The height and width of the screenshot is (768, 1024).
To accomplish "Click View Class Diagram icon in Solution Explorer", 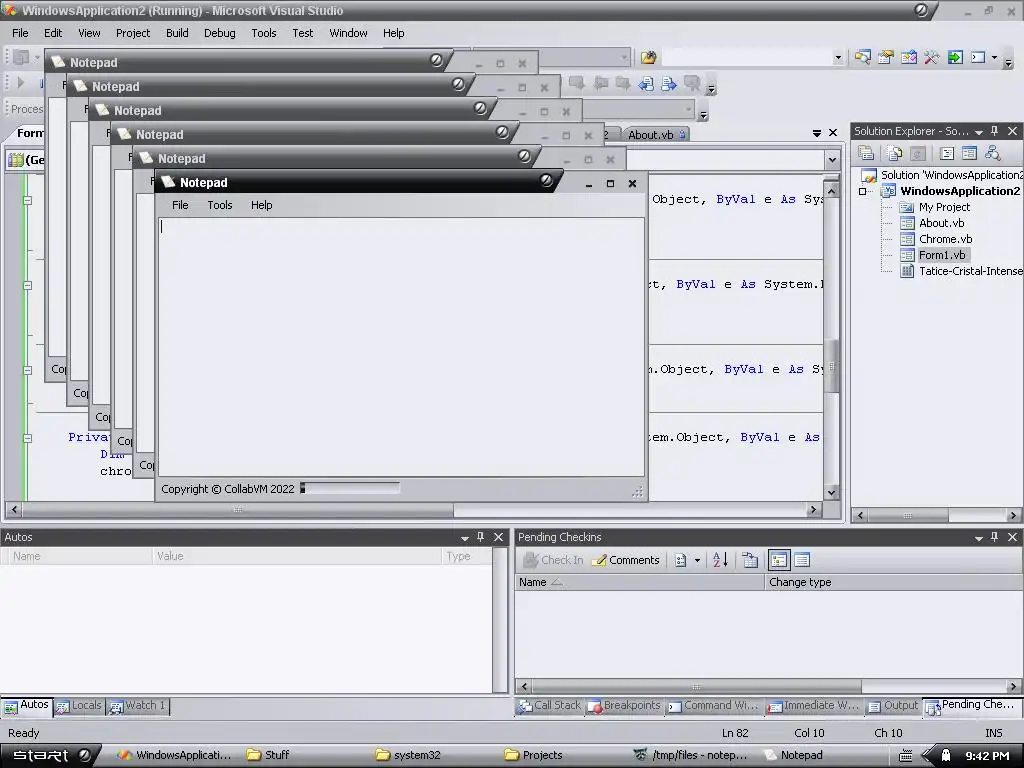I will (x=993, y=153).
